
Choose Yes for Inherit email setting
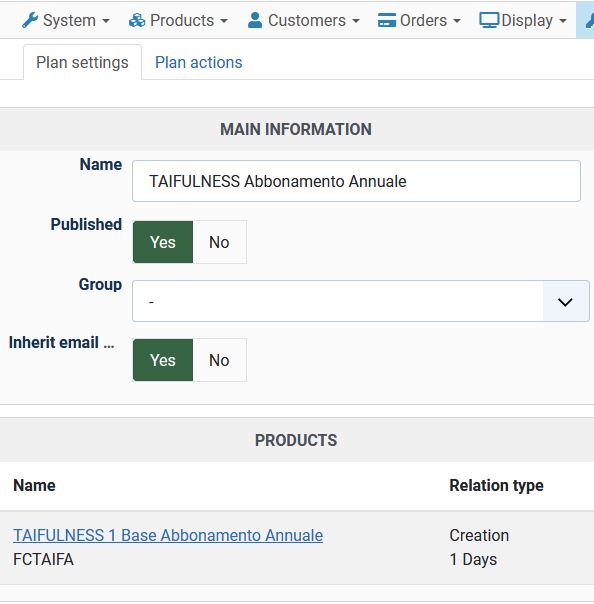coord(163,360)
